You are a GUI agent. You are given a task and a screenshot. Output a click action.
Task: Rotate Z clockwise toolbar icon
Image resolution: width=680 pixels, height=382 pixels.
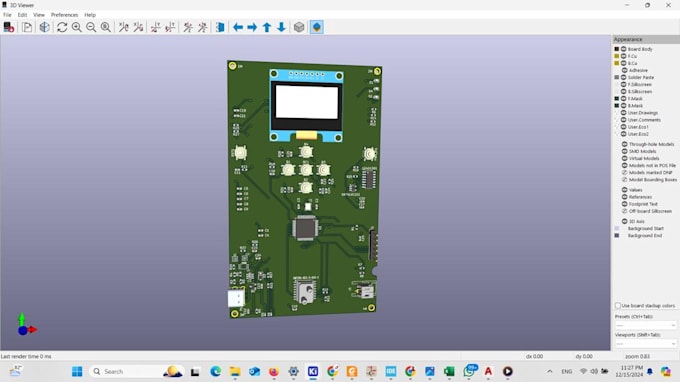(188, 27)
